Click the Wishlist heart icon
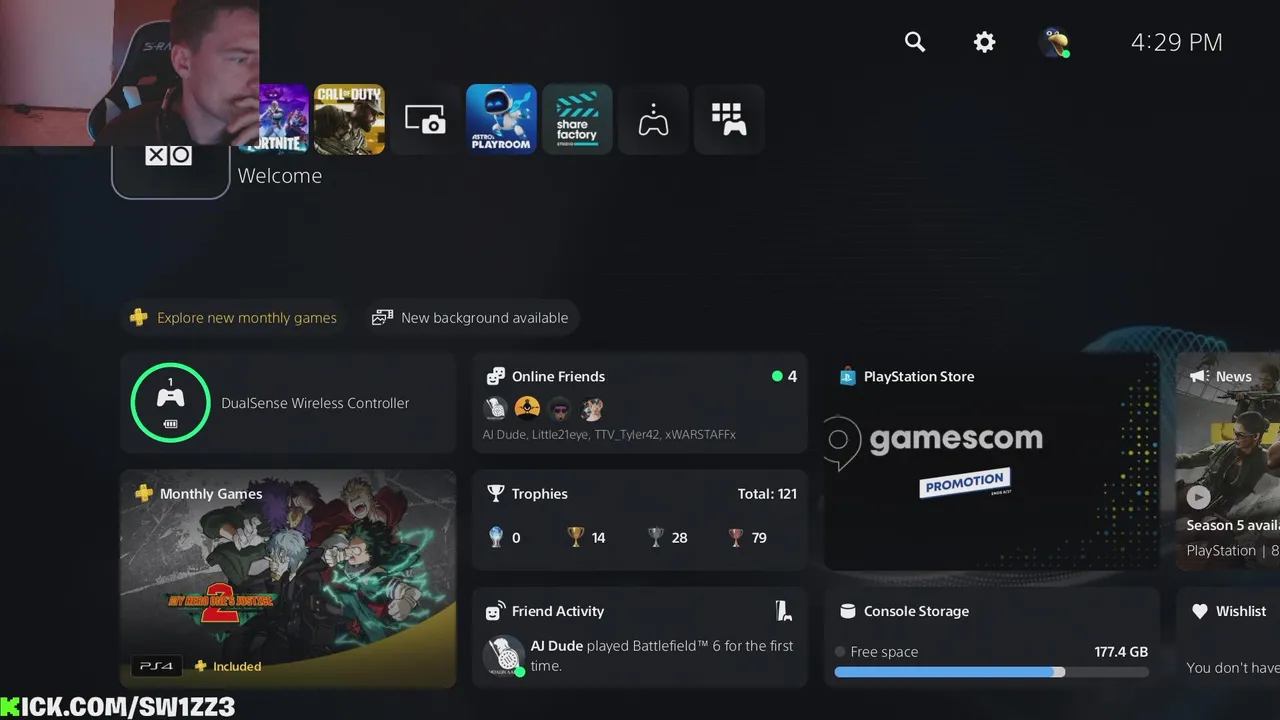This screenshot has width=1280, height=720. click(1200, 611)
